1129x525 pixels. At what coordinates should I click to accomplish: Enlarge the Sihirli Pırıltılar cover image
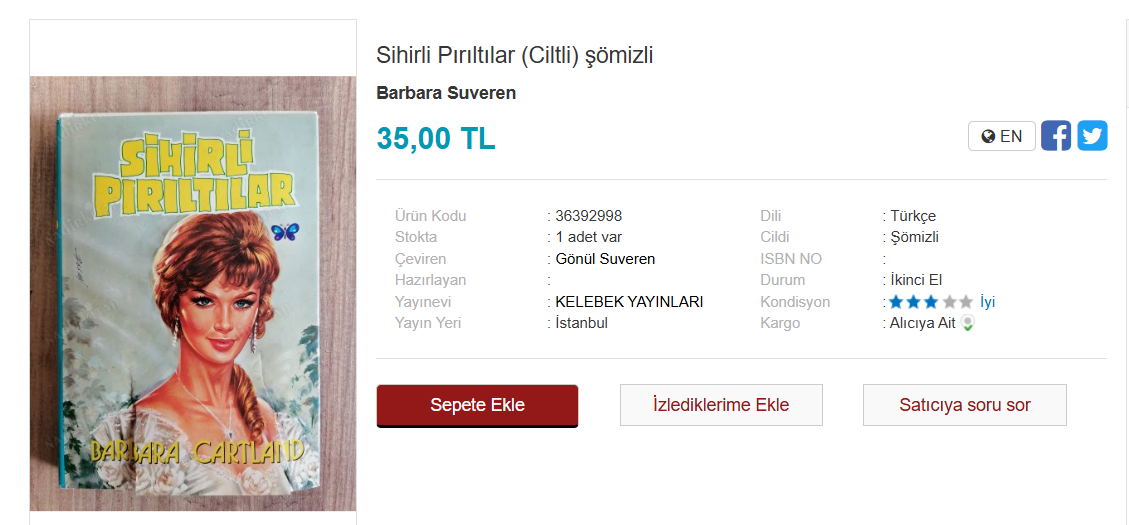(193, 294)
